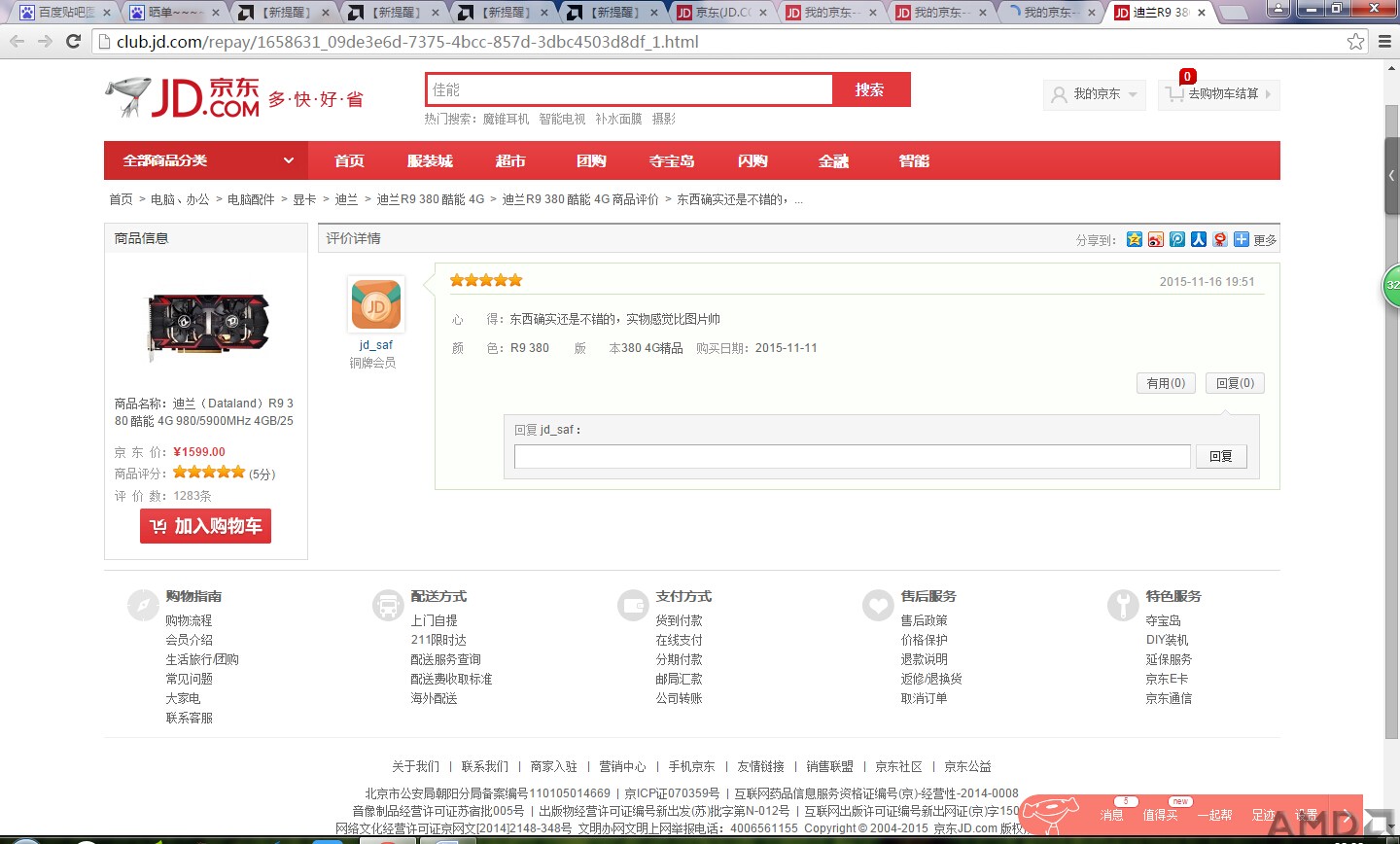Open 我的京东 account dropdown

coord(1095,94)
